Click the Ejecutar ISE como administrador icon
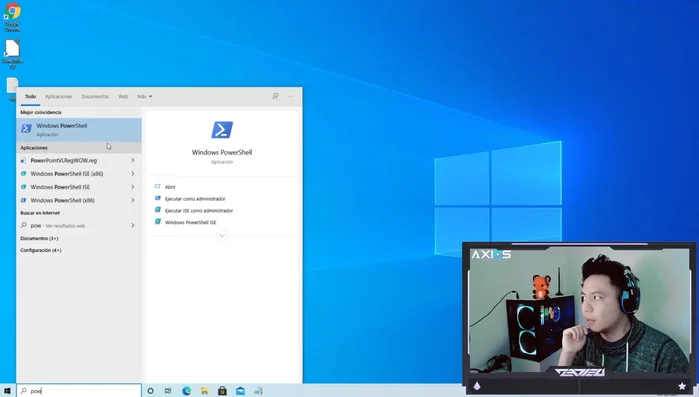The image size is (699, 397). coord(157,210)
